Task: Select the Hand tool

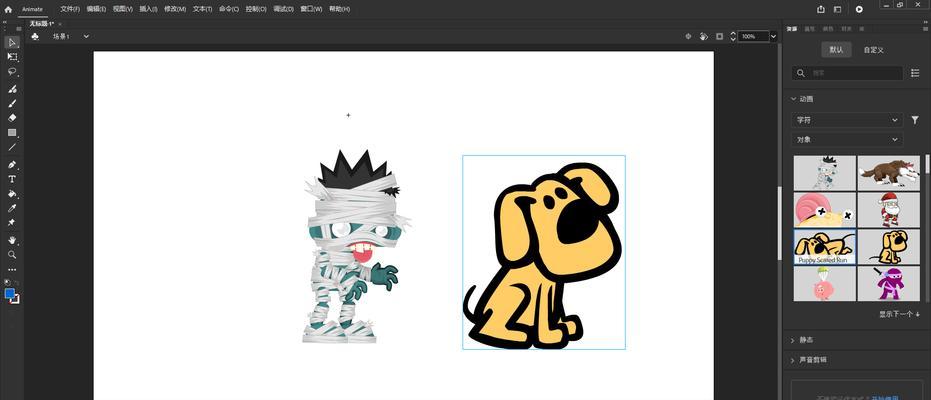Action: [12, 240]
